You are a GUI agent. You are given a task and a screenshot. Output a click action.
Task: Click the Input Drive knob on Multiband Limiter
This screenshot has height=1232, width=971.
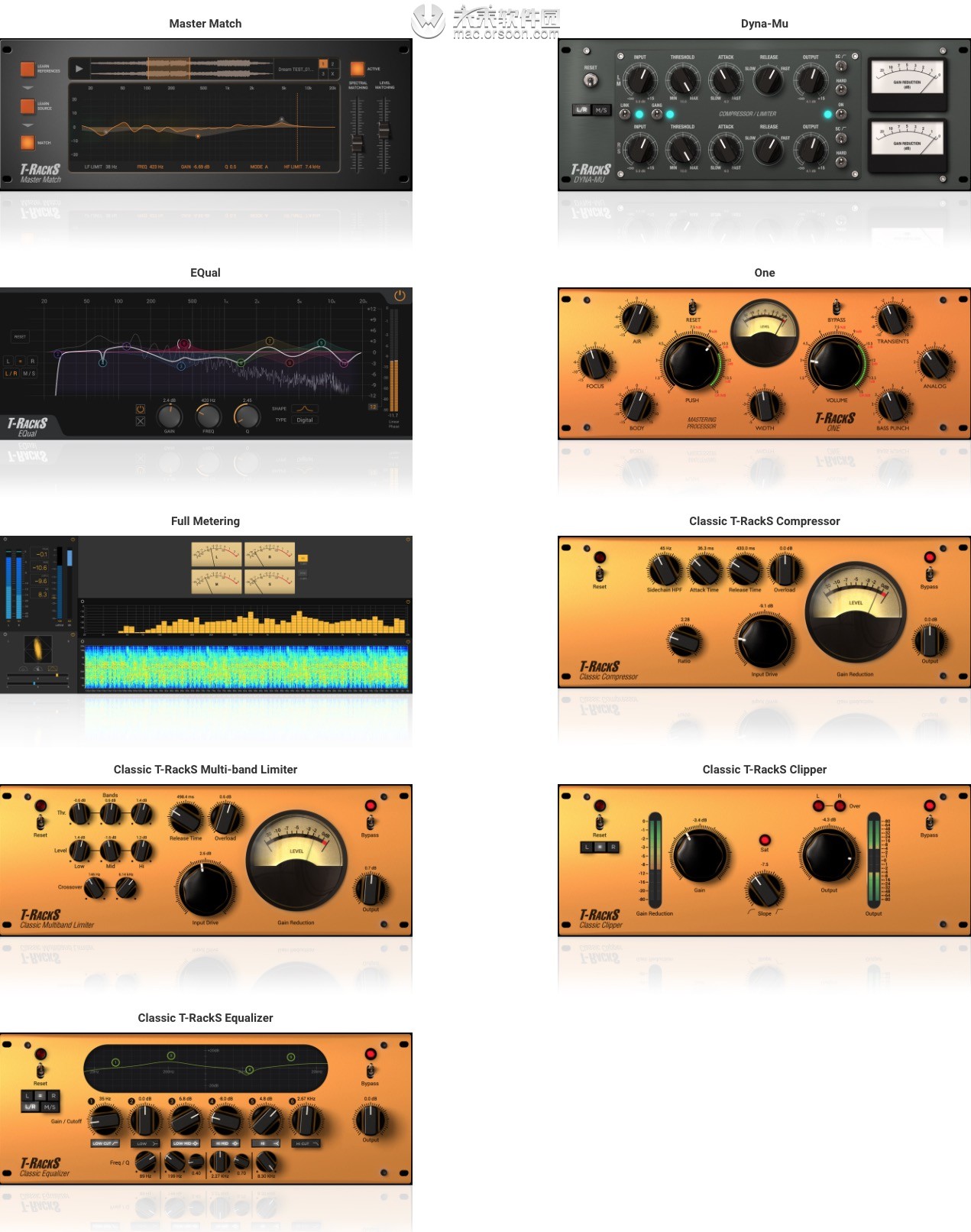pyautogui.click(x=205, y=889)
